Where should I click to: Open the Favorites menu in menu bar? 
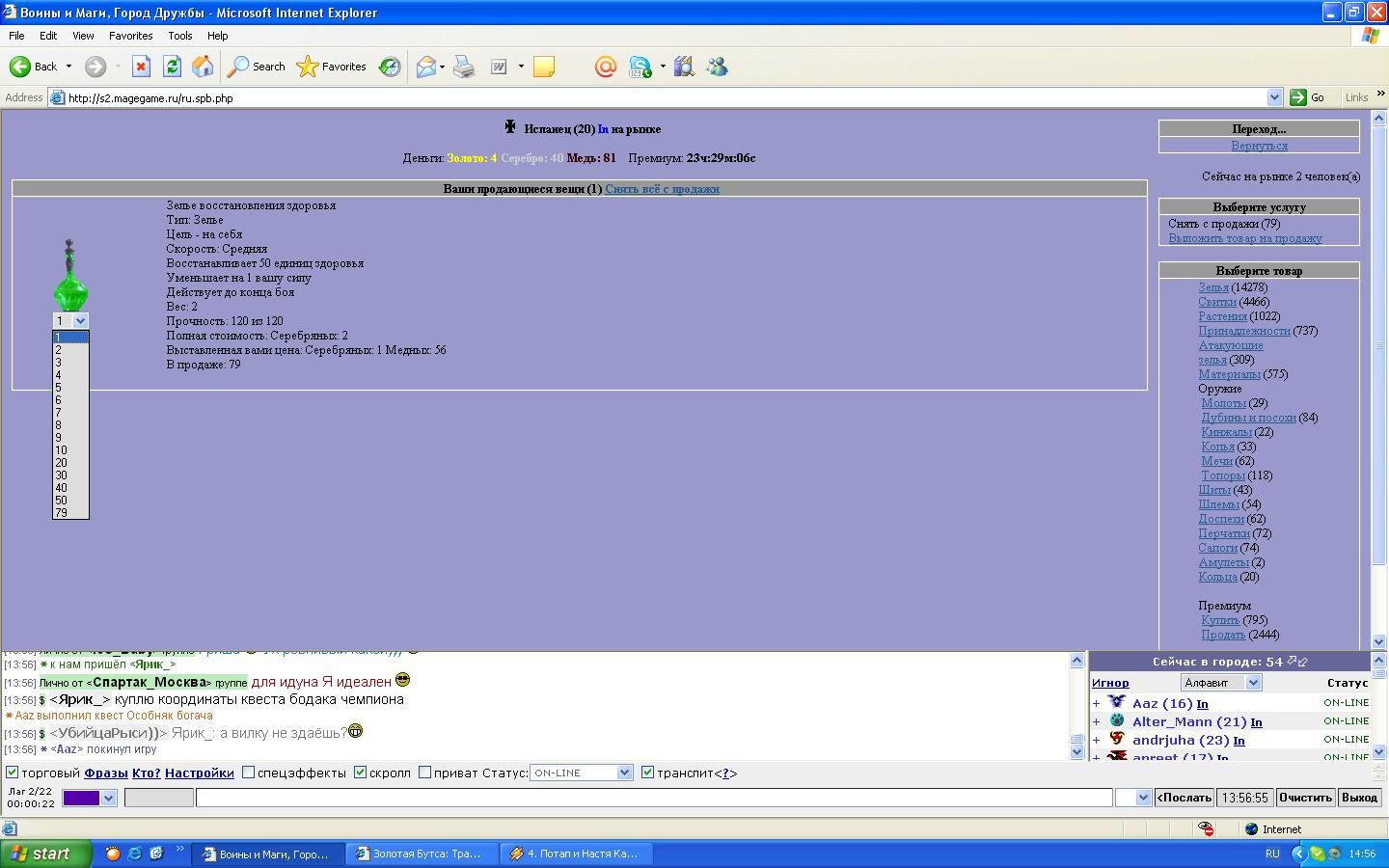[x=130, y=36]
